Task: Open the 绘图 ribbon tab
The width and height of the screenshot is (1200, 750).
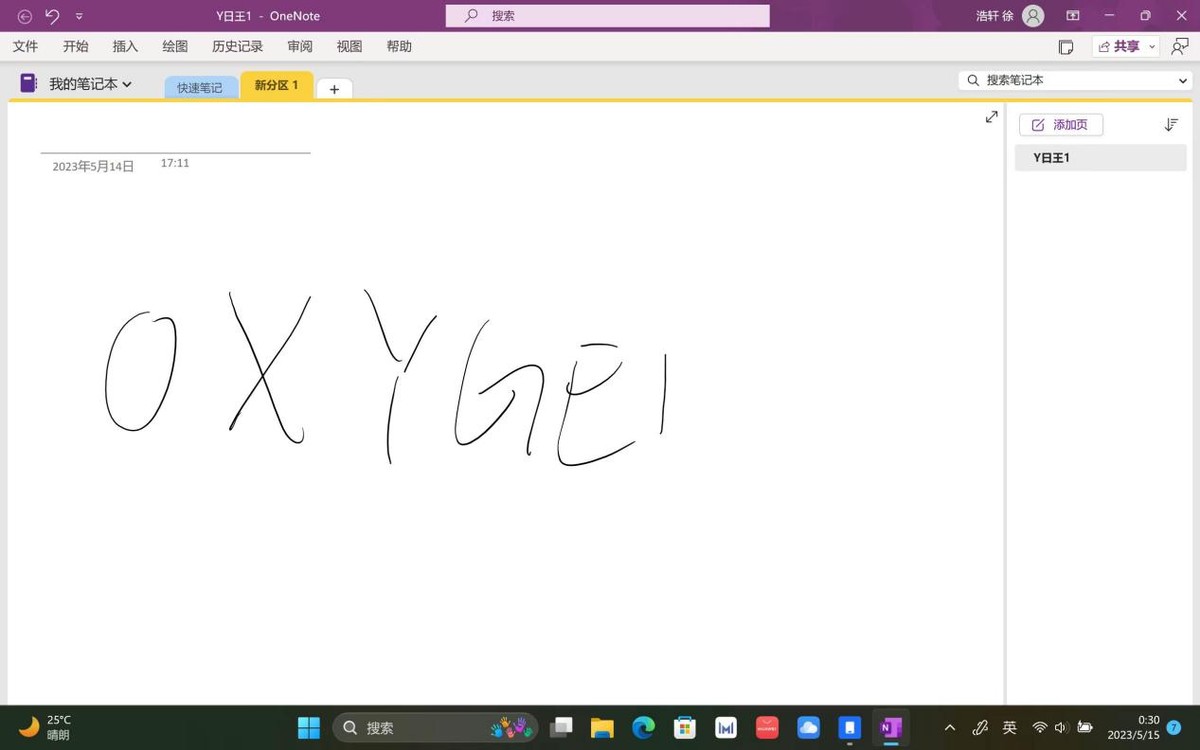Action: coord(175,46)
